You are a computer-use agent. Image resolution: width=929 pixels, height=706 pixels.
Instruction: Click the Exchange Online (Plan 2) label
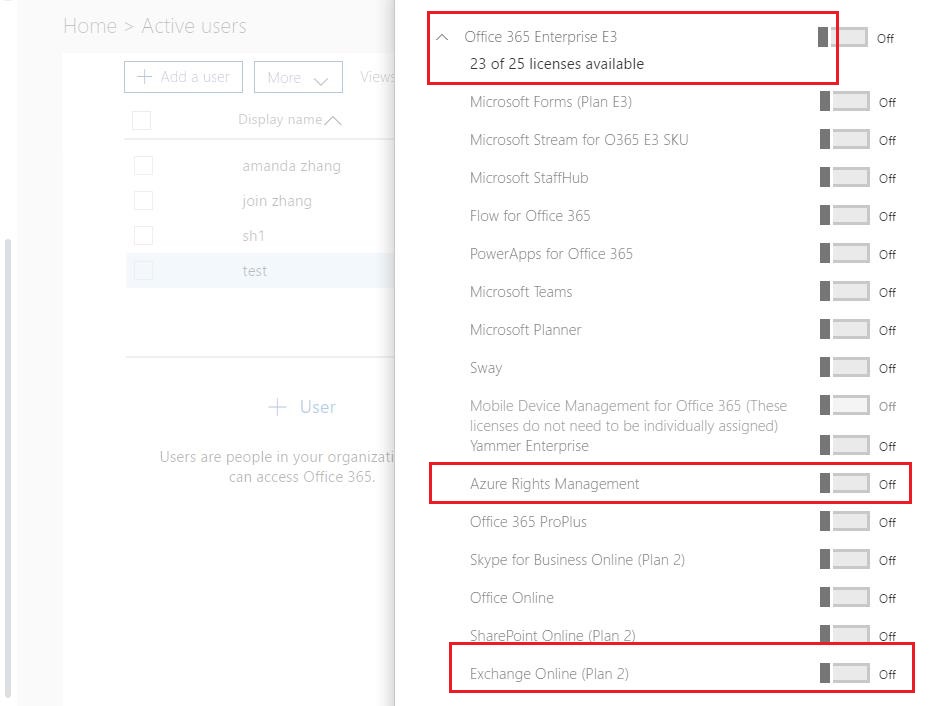point(549,674)
